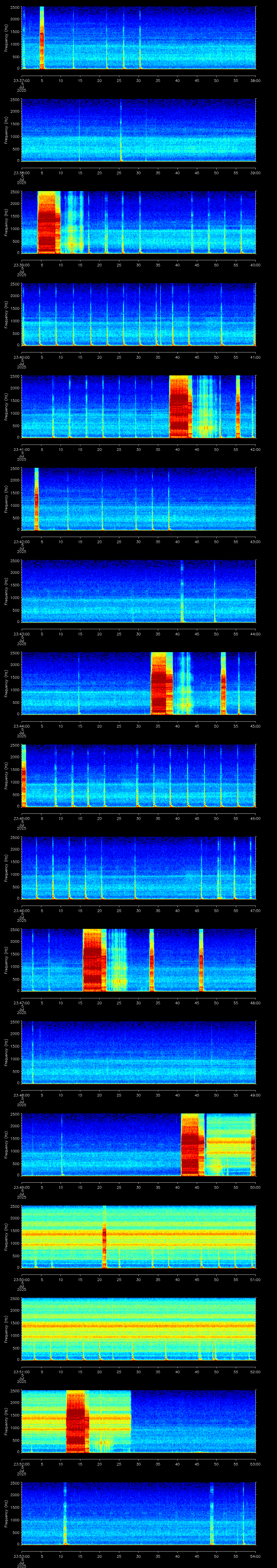Click the 23:45:00 time axis label

[21, 818]
